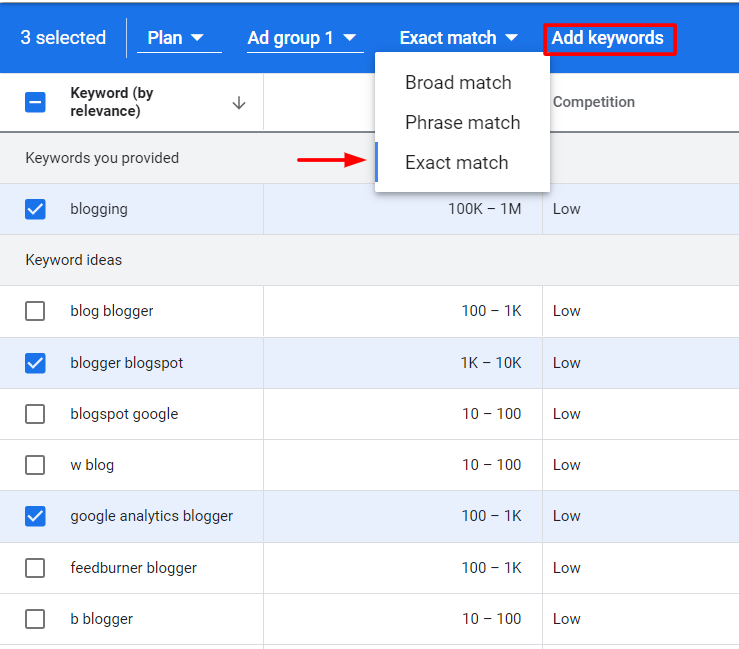Click 10 – 100 volume for w blog
Image resolution: width=739 pixels, height=649 pixels.
pos(492,465)
